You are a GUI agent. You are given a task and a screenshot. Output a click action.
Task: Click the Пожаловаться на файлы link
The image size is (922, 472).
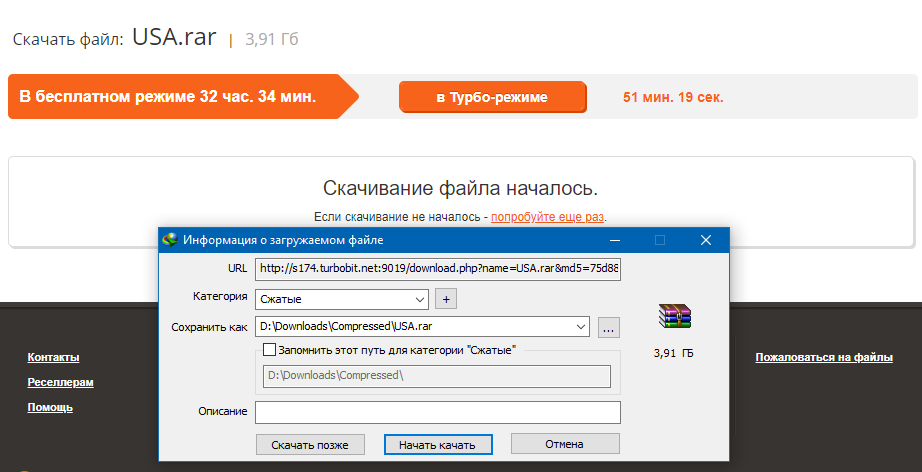point(824,357)
